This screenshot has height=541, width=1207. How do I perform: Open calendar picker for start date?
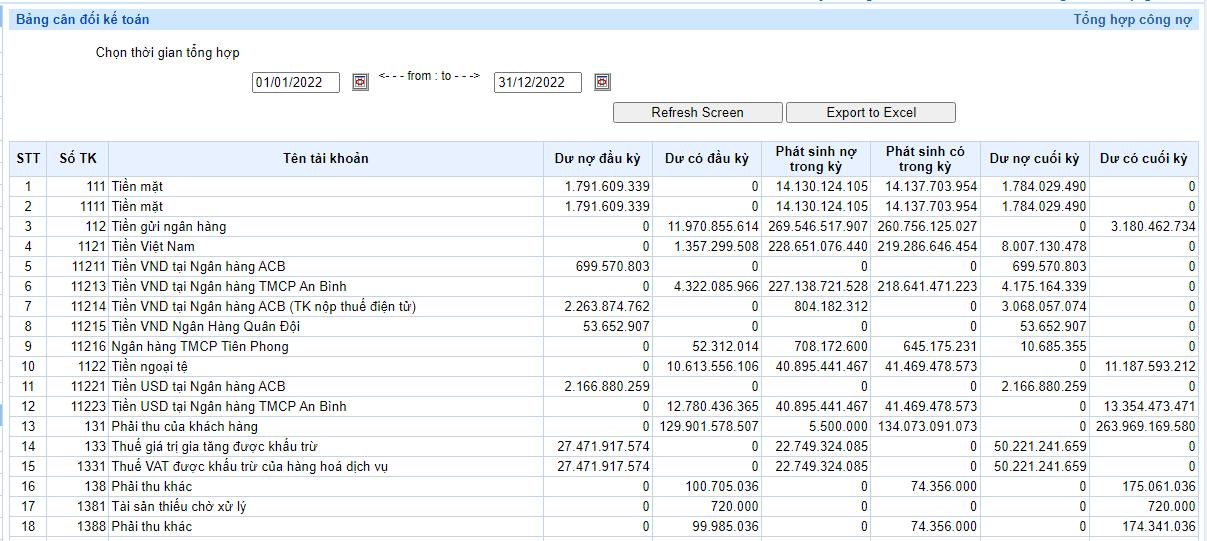click(x=360, y=82)
